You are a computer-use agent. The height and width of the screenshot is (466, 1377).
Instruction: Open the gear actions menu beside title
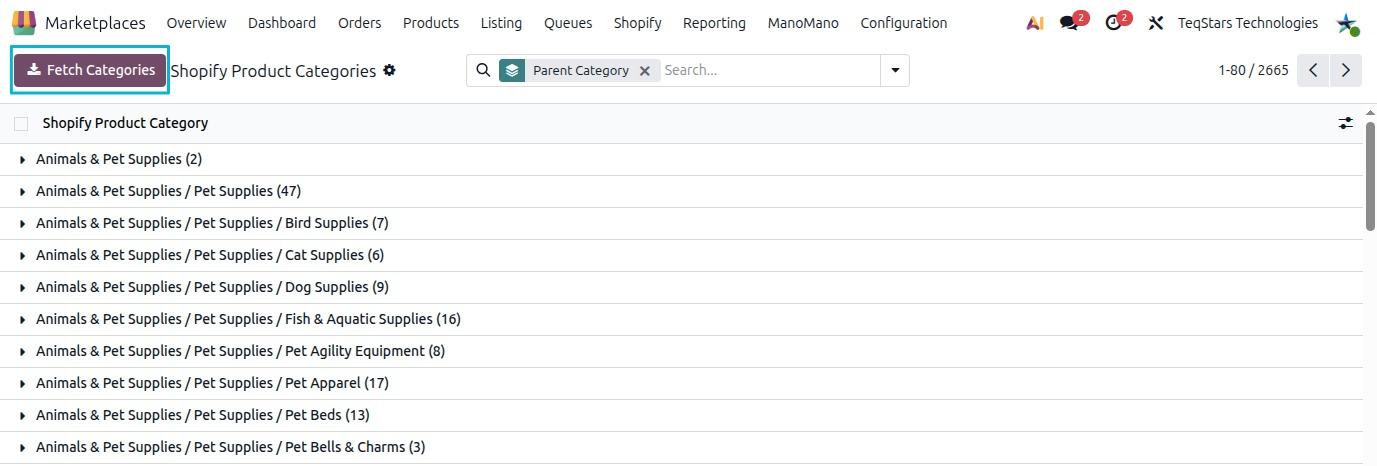coord(389,70)
